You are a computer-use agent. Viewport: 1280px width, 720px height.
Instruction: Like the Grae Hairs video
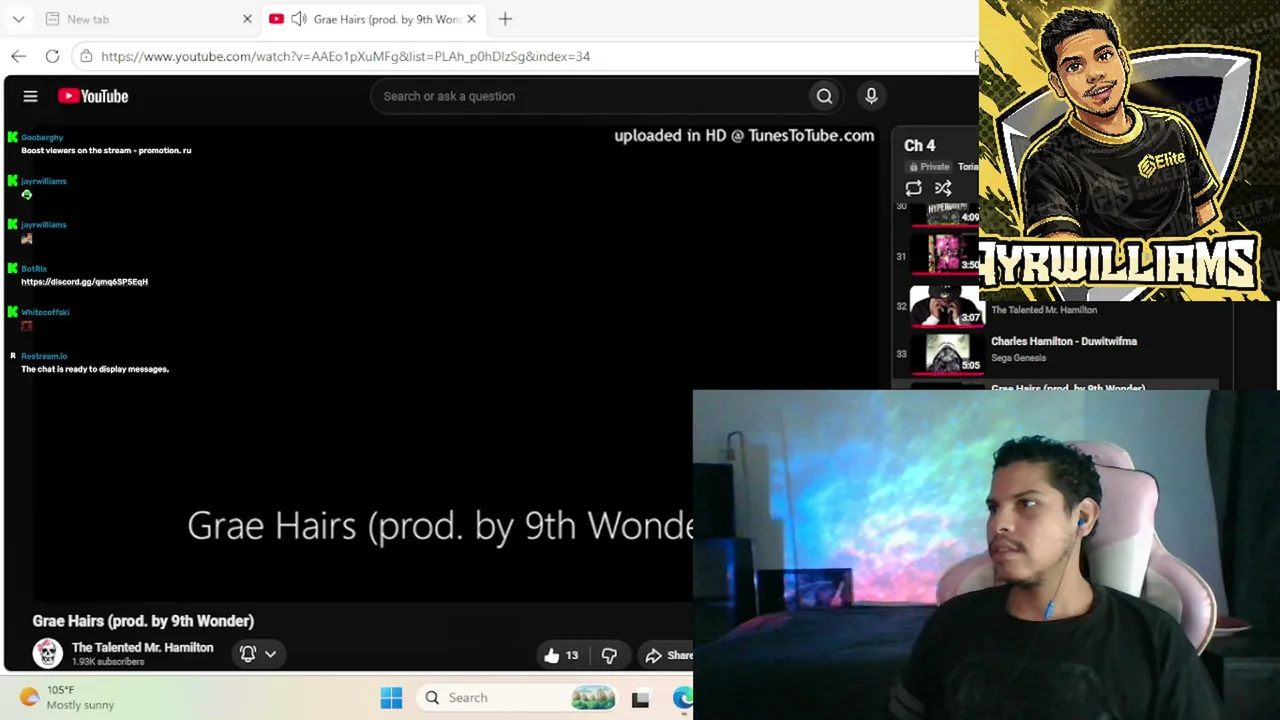coord(561,655)
